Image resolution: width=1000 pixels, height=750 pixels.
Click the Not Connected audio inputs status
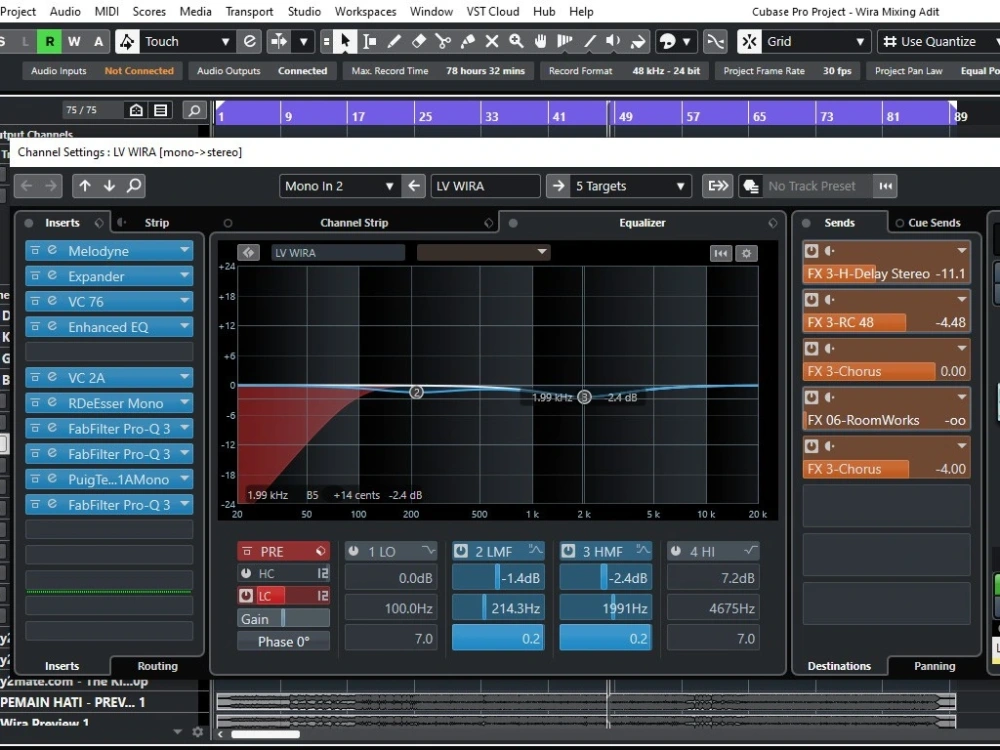tap(139, 70)
